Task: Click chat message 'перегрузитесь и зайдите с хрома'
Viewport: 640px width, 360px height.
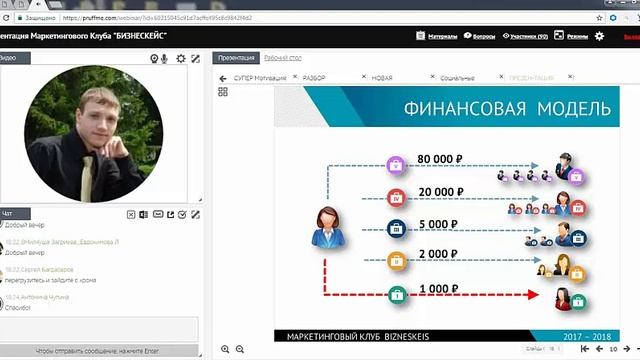Action: click(x=51, y=280)
